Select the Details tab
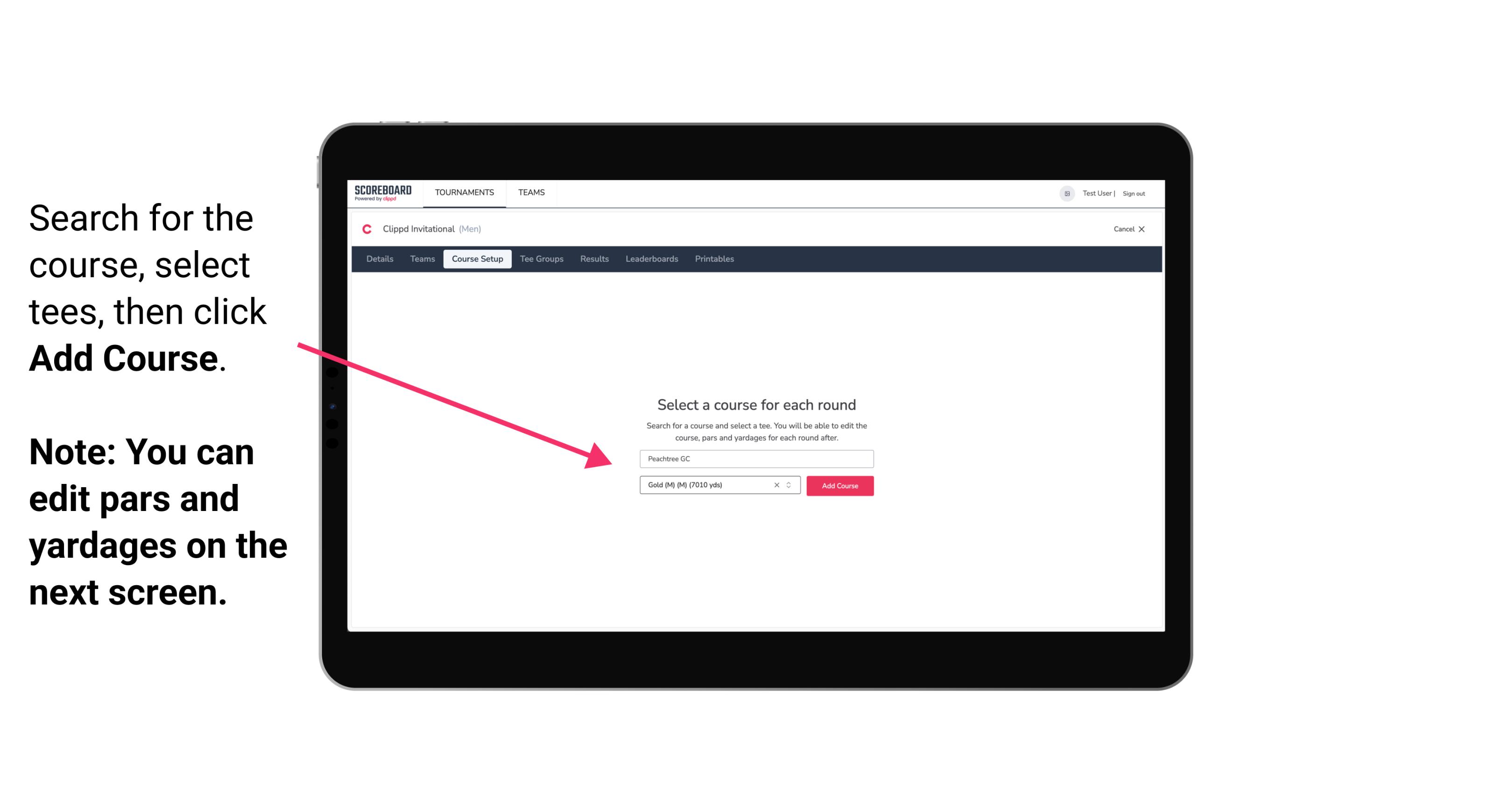 tap(379, 259)
